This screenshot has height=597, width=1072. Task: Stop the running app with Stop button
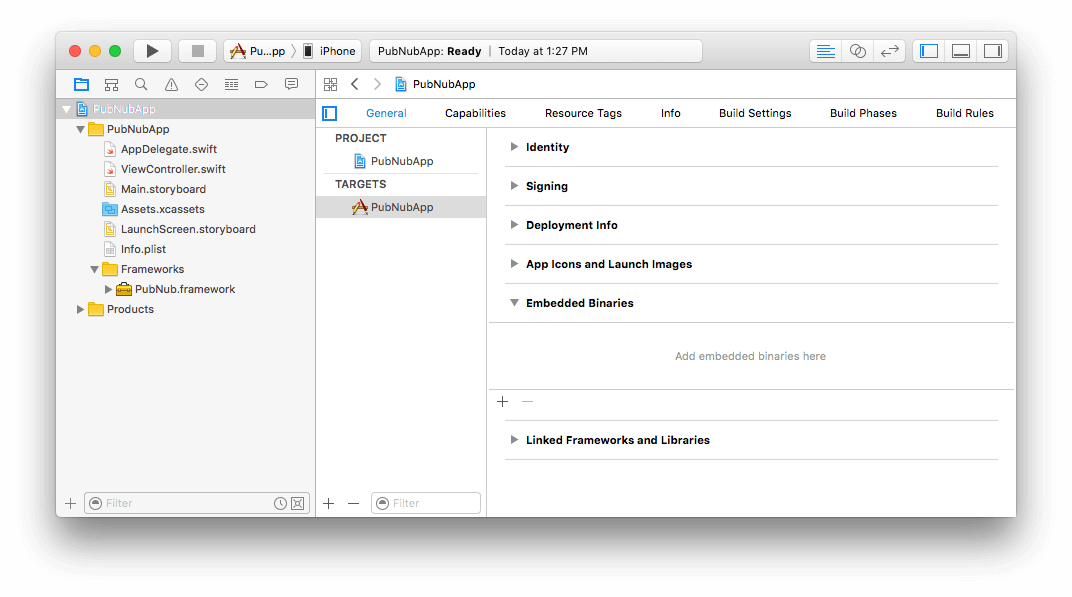[197, 50]
